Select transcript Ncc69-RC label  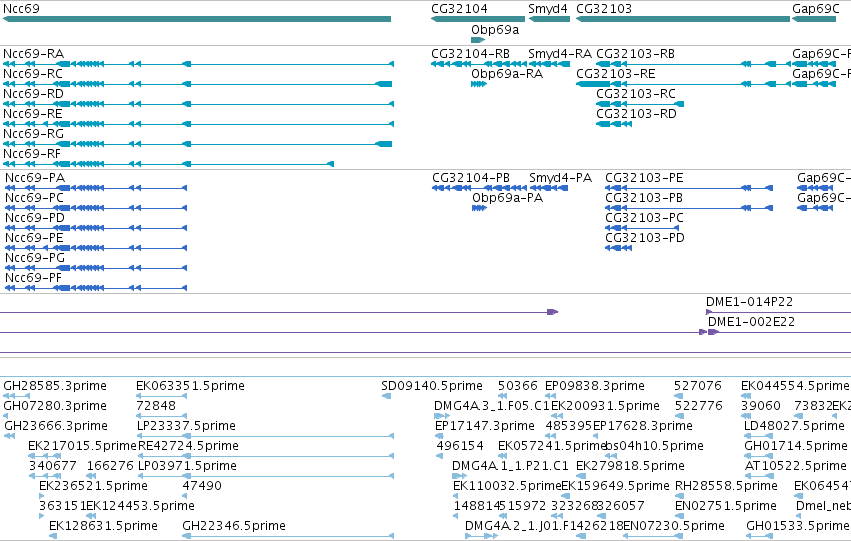[x=33, y=74]
